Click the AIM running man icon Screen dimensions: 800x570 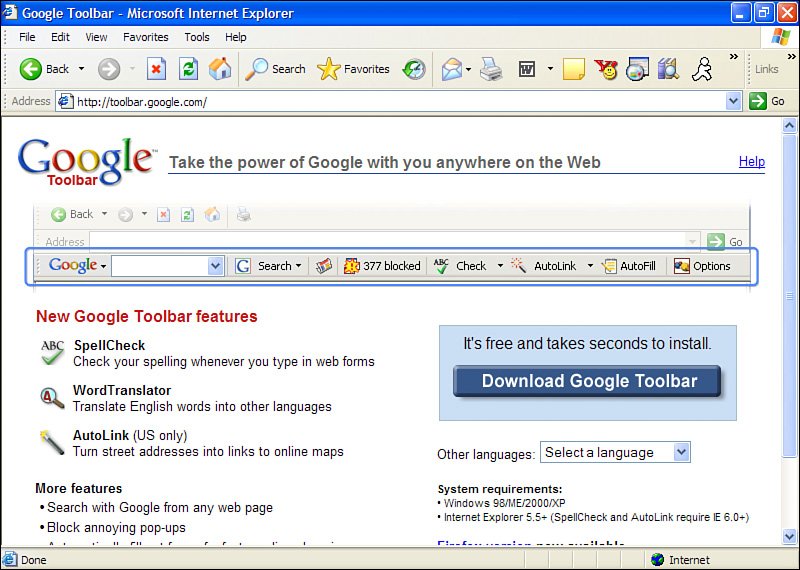click(x=702, y=69)
